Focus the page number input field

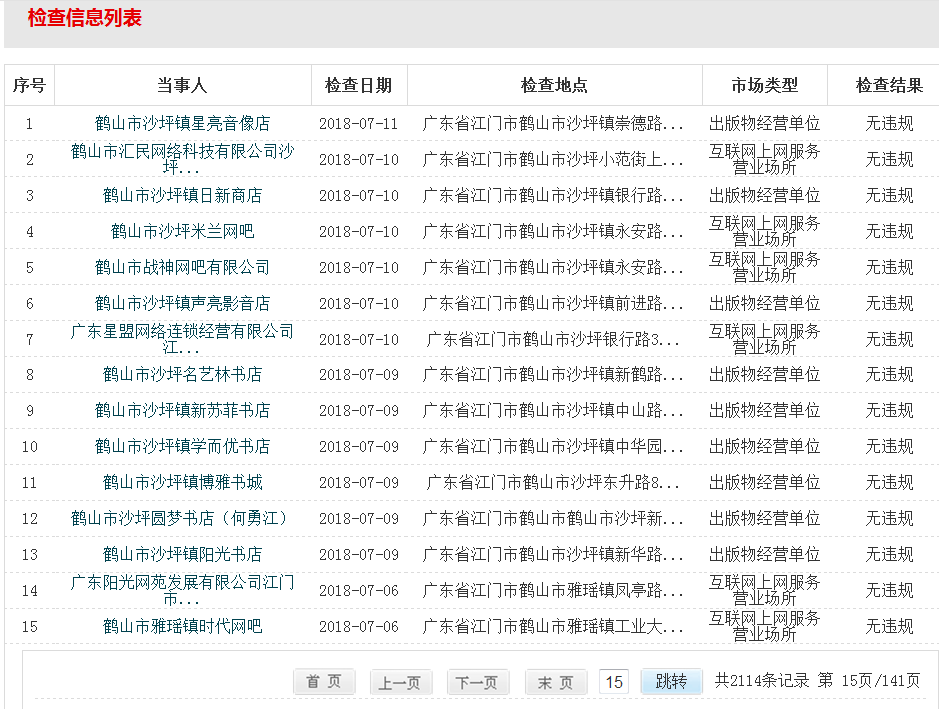tap(614, 682)
